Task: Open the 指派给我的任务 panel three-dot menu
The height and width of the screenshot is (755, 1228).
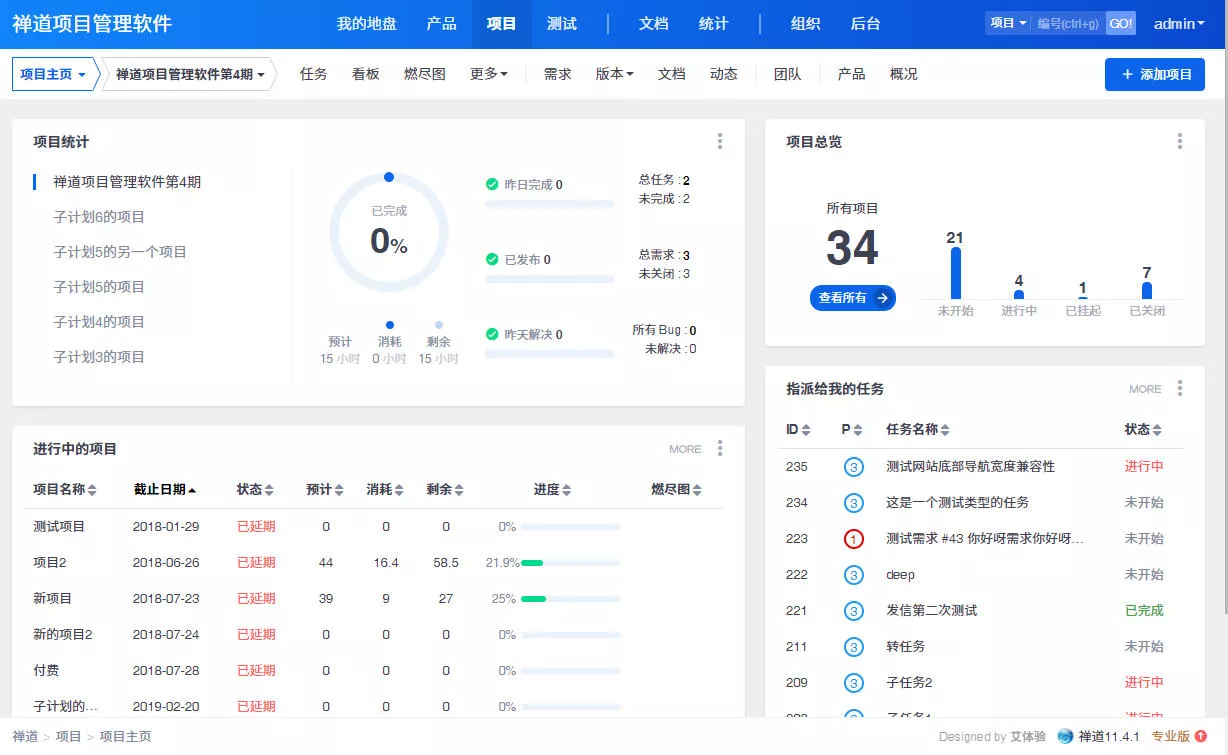Action: [1180, 389]
